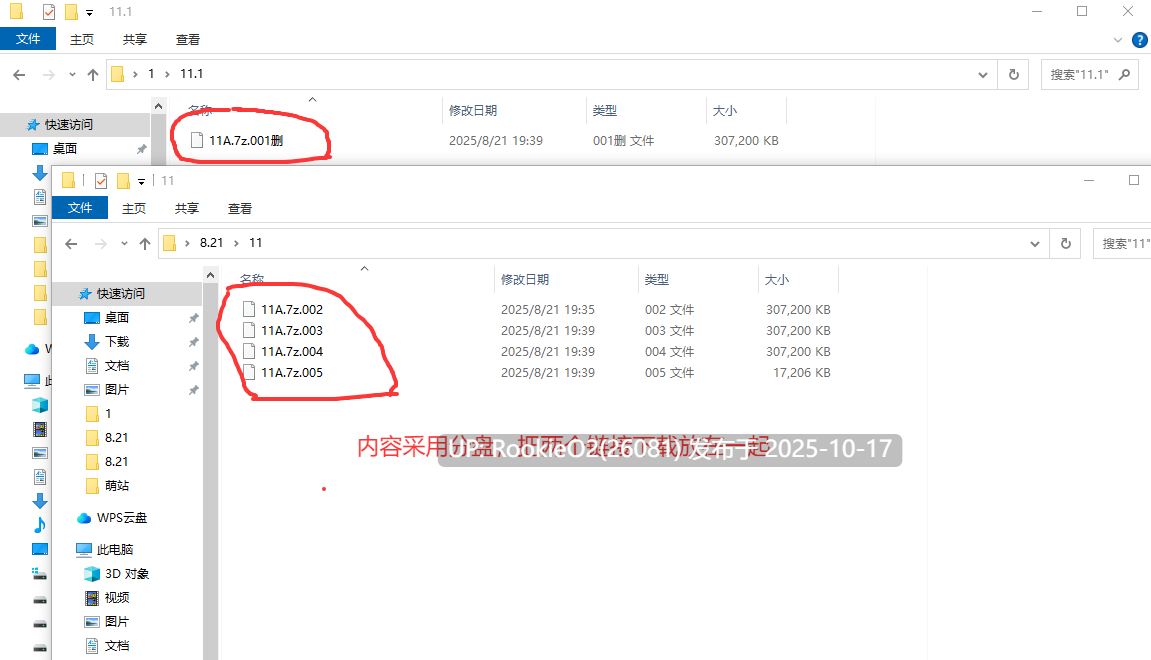
Task: Open 共享 tab in the 11.1 window
Action: click(x=134, y=40)
